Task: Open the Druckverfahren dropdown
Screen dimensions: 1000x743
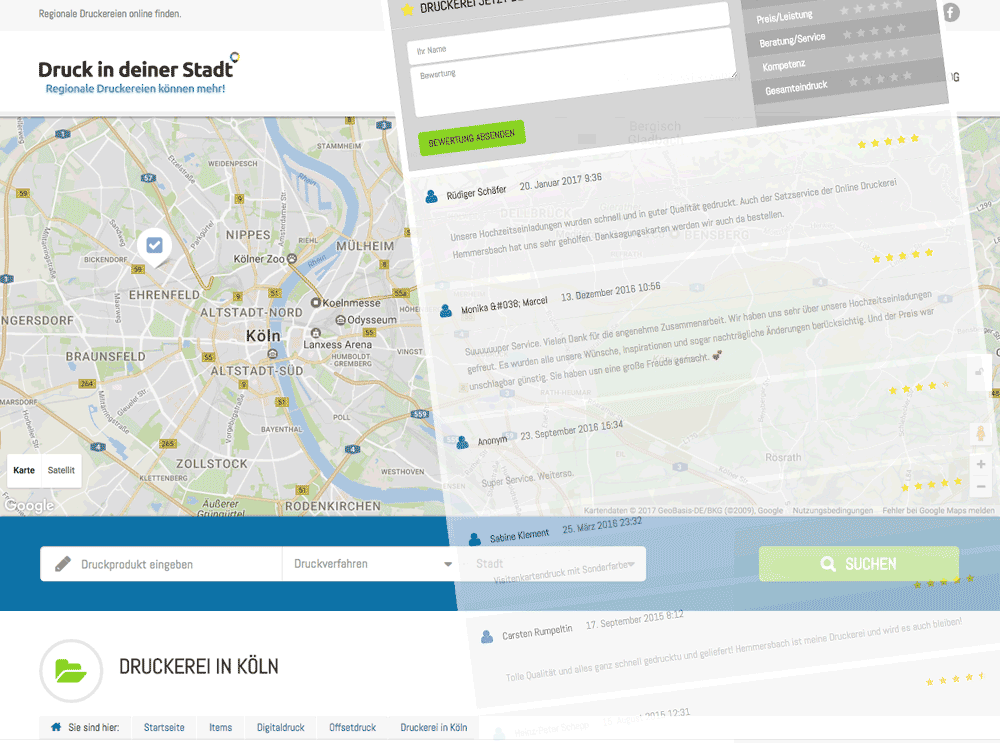Action: (373, 564)
